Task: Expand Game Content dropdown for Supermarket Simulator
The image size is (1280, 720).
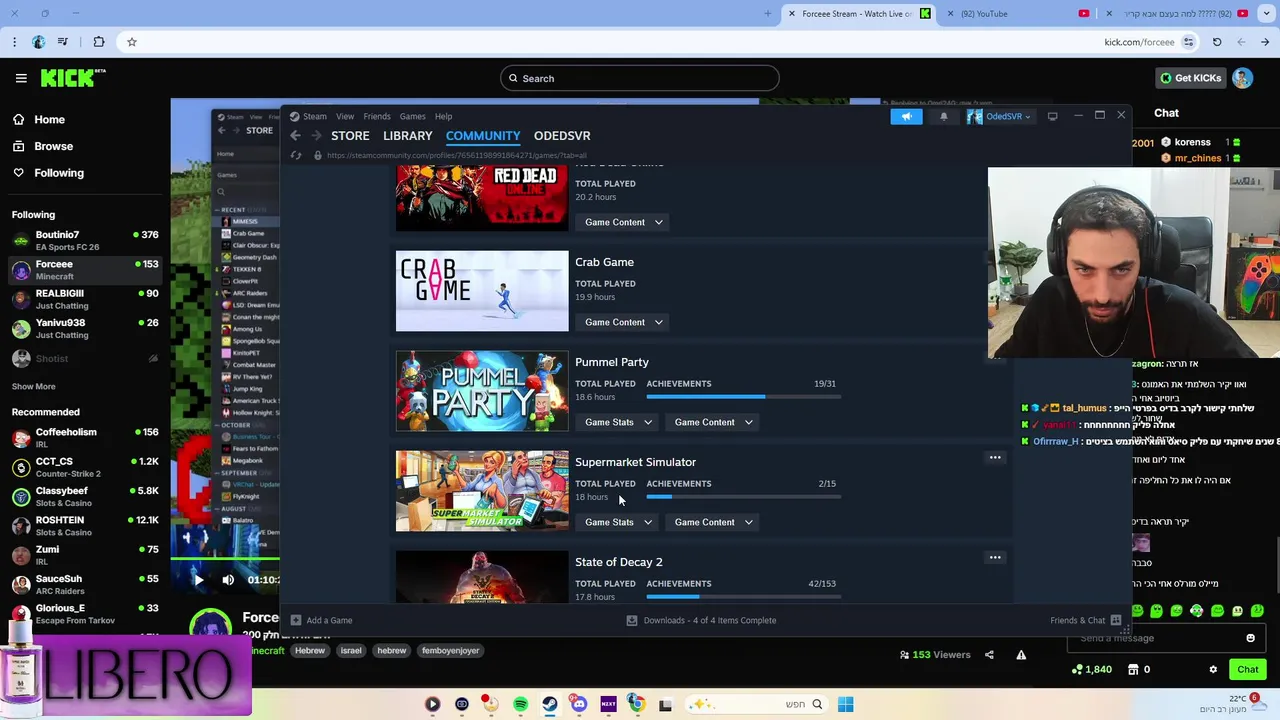Action: 713,522
